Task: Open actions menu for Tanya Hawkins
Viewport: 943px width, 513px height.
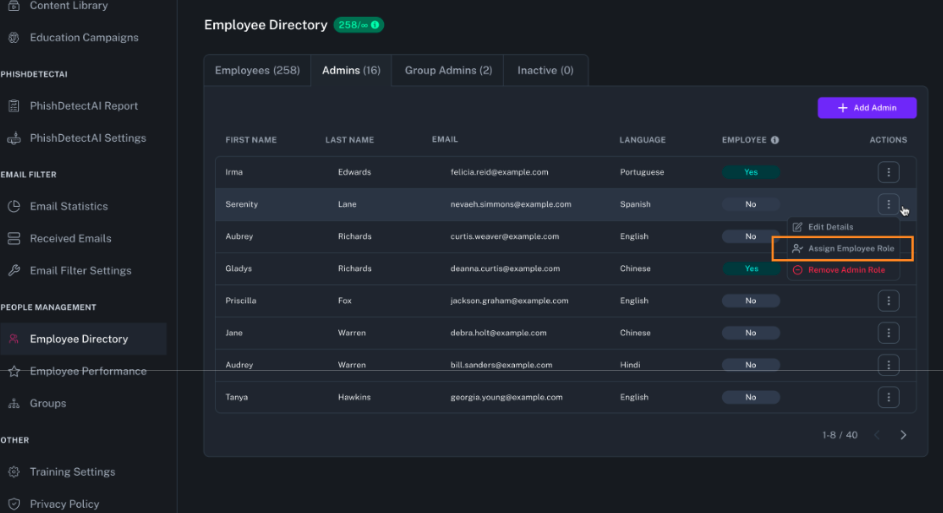Action: (888, 397)
